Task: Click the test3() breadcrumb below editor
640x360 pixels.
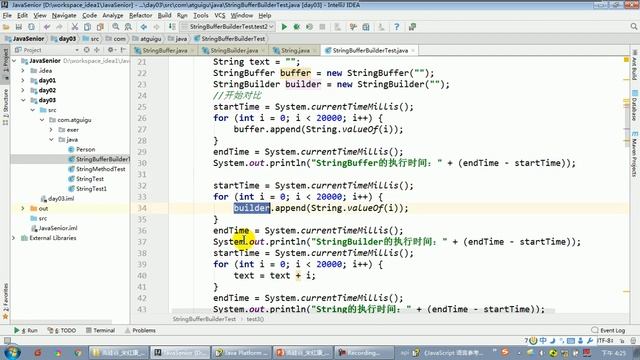Action: coord(255,319)
